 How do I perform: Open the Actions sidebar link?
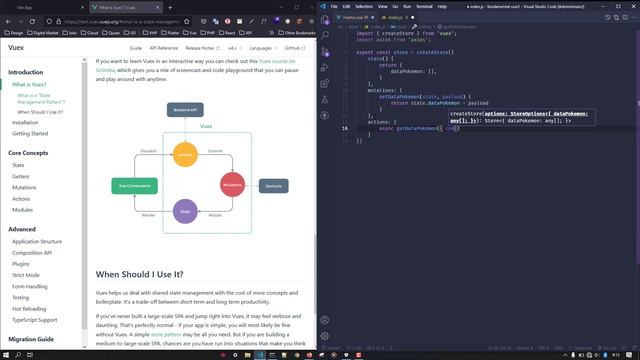pos(21,199)
